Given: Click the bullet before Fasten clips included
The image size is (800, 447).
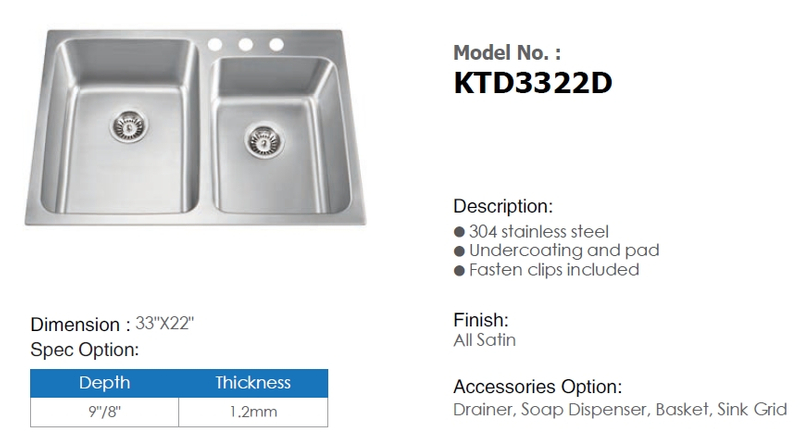Looking at the screenshot, I should pyautogui.click(x=459, y=270).
